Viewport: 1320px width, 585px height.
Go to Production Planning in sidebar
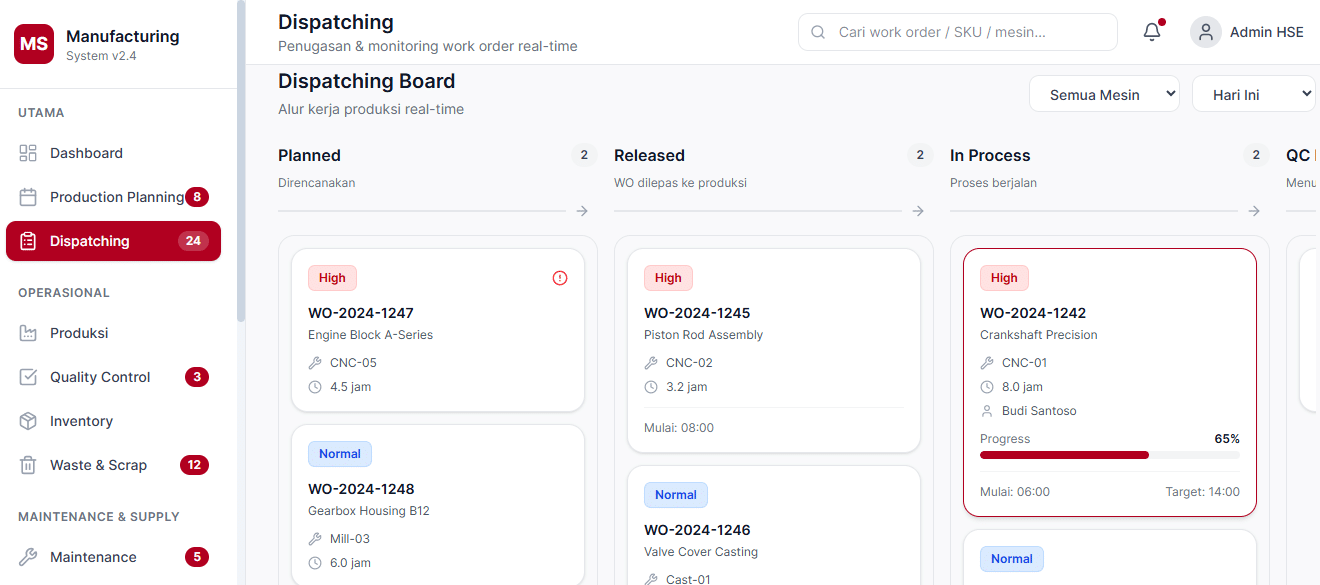click(x=116, y=197)
